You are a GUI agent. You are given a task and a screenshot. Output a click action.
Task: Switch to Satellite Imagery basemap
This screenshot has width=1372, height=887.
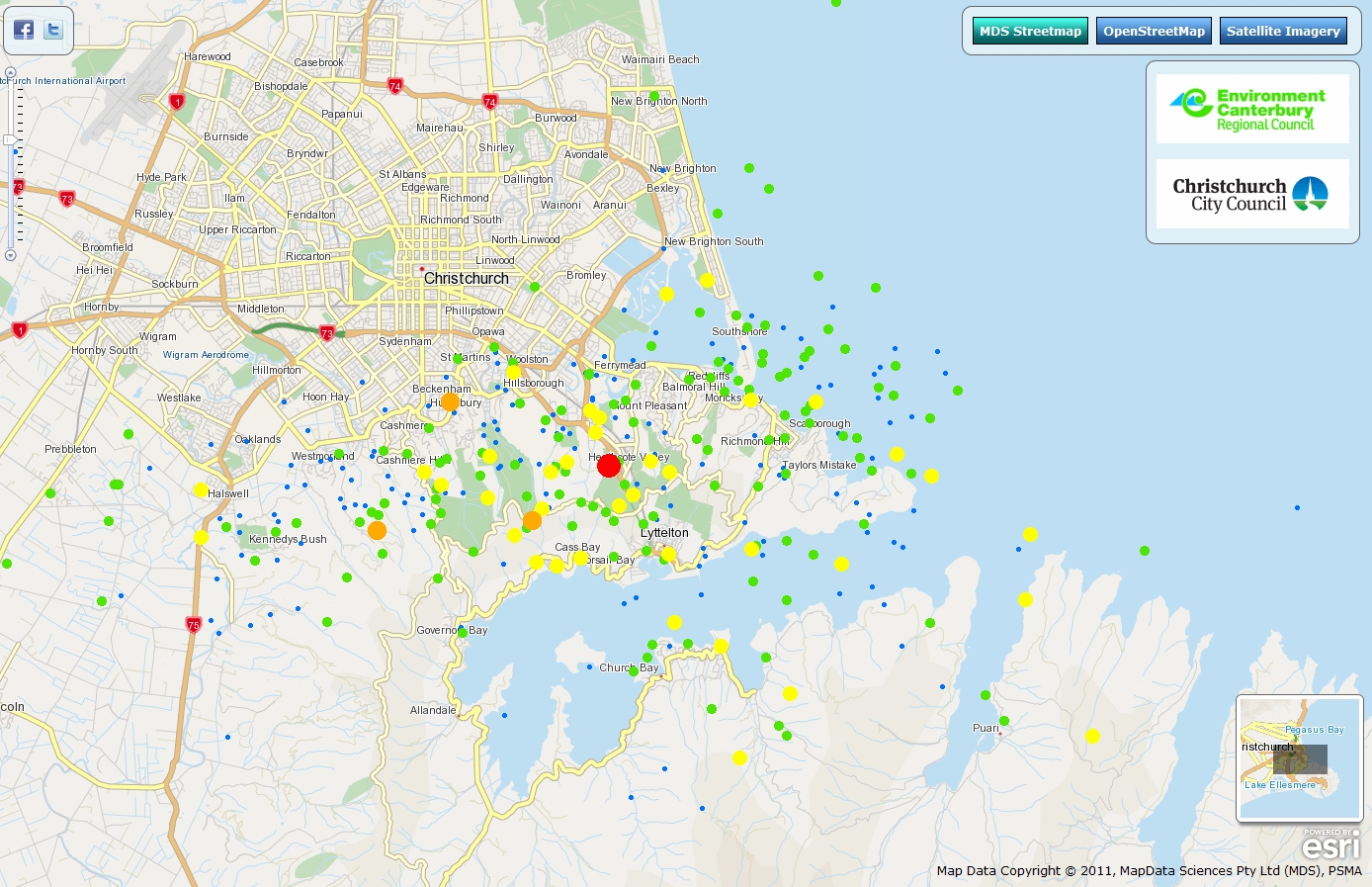(1283, 32)
